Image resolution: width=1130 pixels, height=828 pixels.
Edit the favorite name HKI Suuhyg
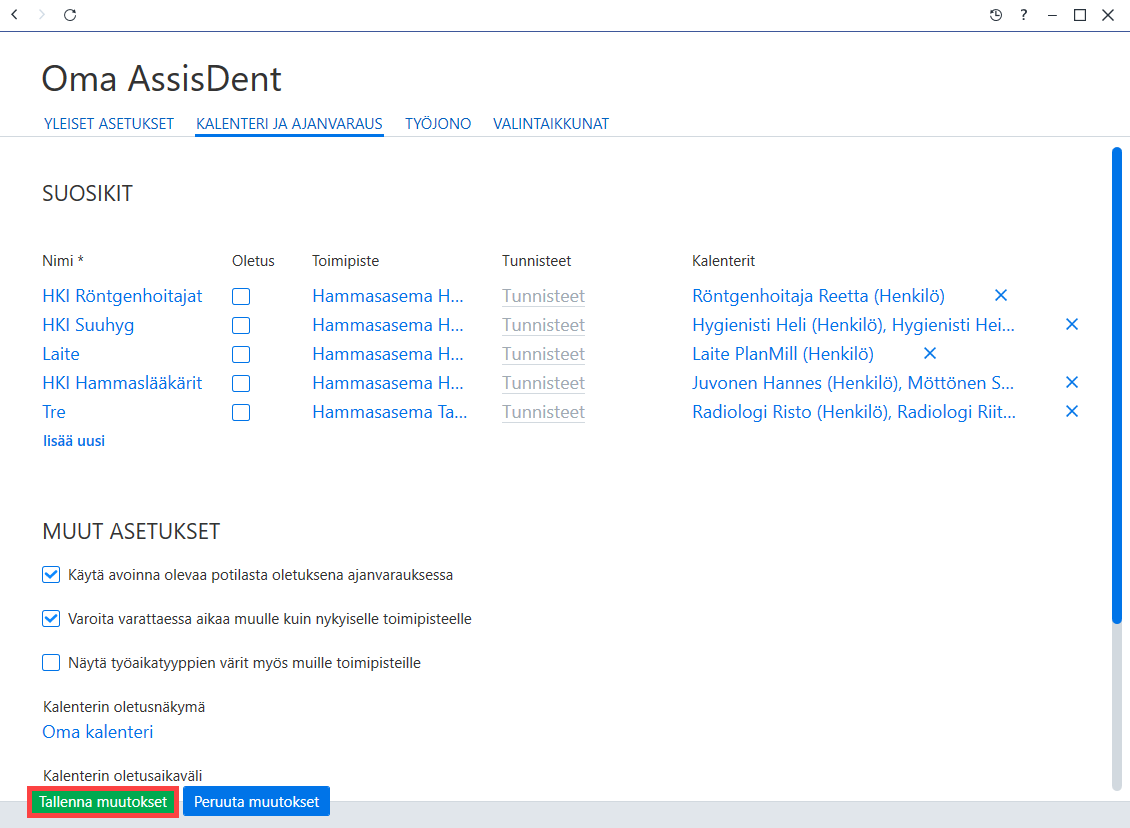[88, 325]
